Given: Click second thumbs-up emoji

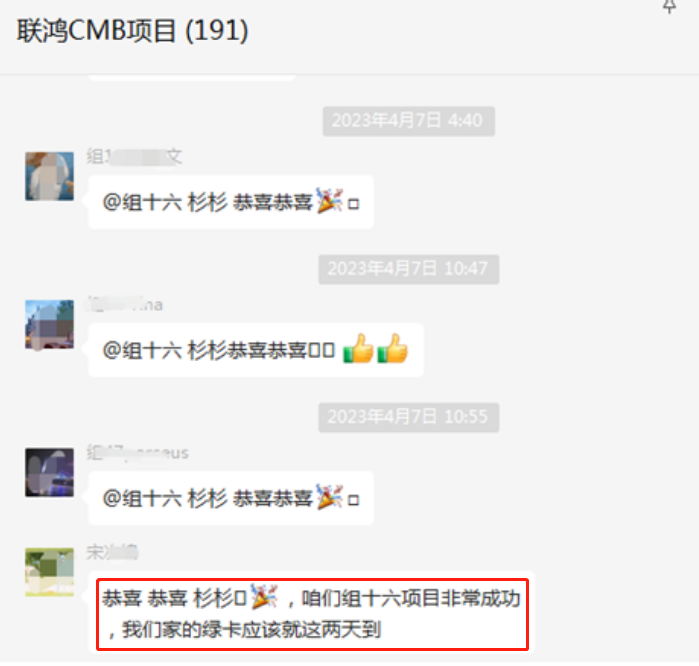Looking at the screenshot, I should pos(392,349).
